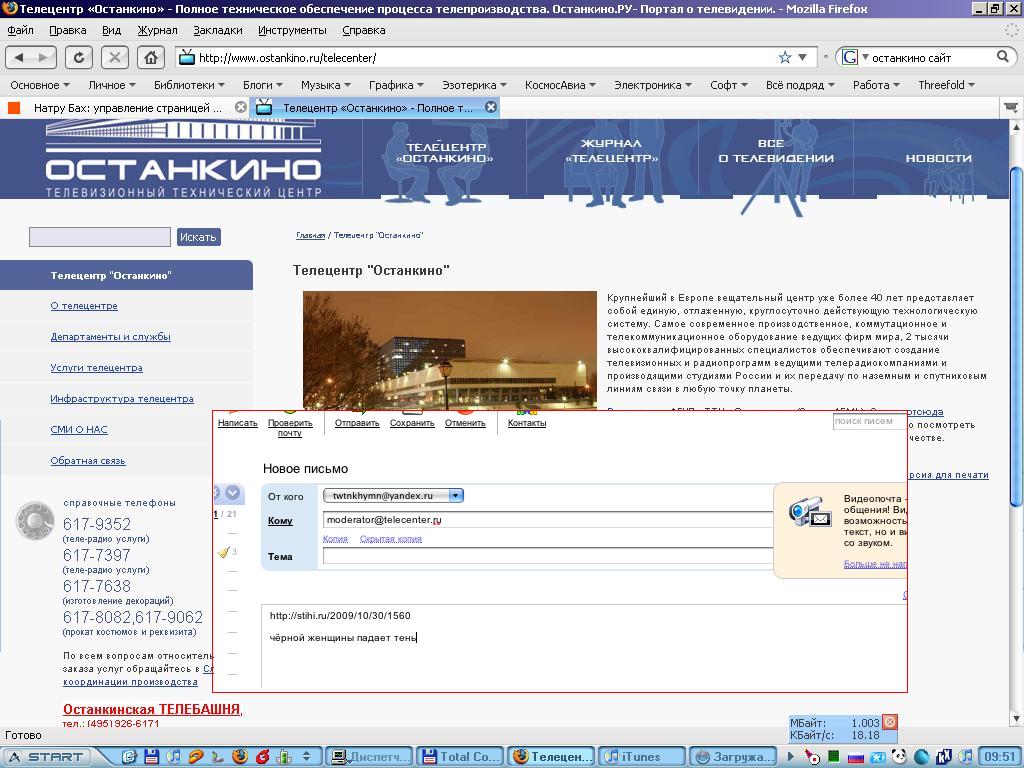
Task: Open the 'Диспетч...' taskbar window
Action: click(369, 757)
